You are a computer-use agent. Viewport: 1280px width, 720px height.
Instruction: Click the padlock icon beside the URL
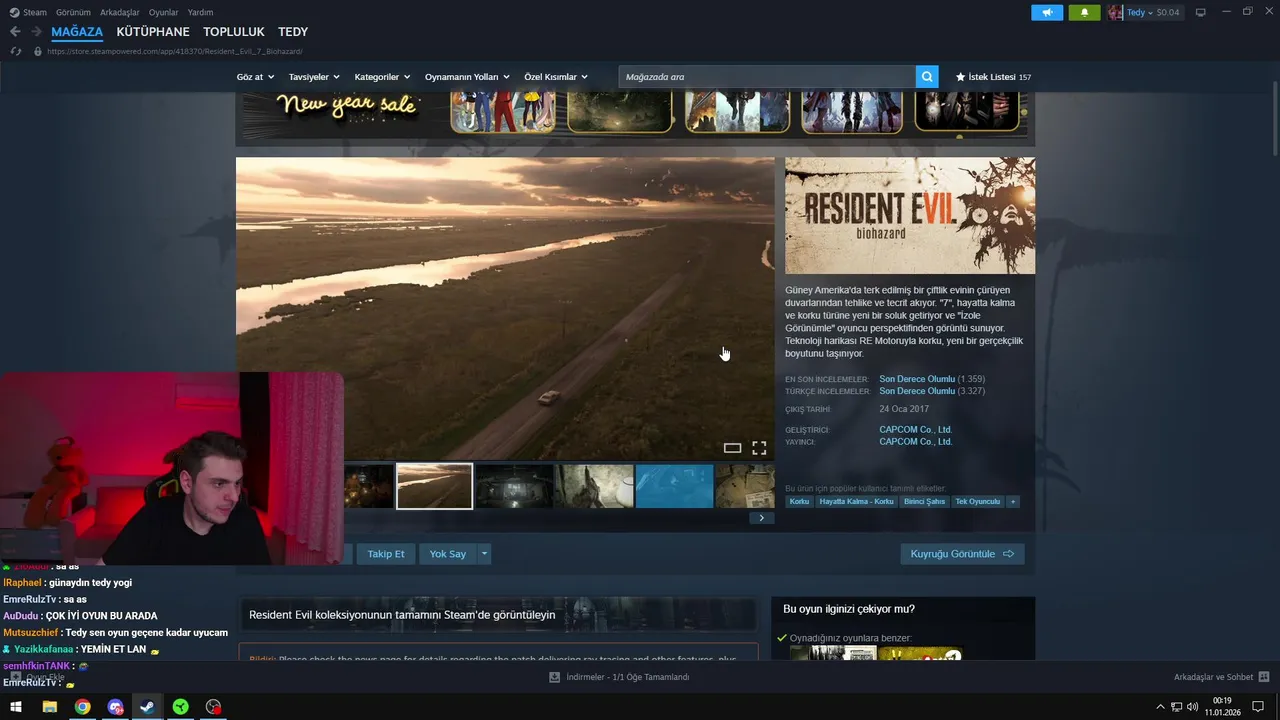38,51
